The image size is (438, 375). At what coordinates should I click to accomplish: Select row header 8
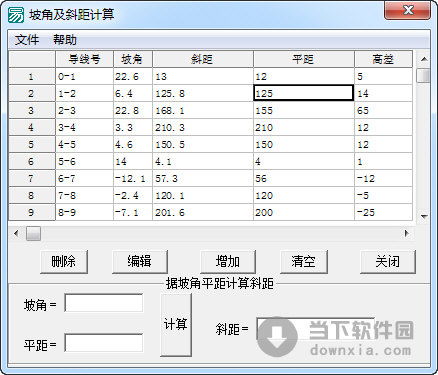click(x=32, y=196)
